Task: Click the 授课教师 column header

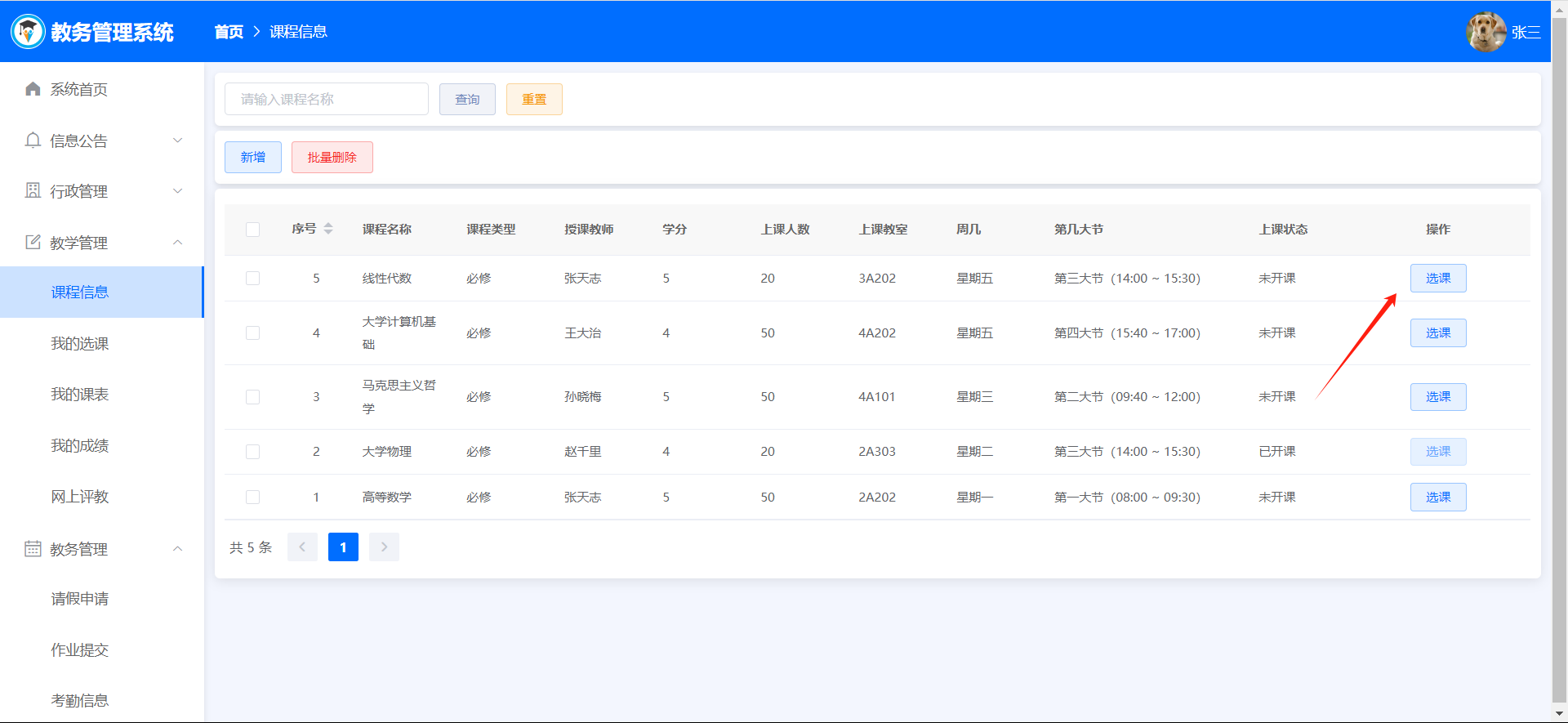Action: [589, 230]
